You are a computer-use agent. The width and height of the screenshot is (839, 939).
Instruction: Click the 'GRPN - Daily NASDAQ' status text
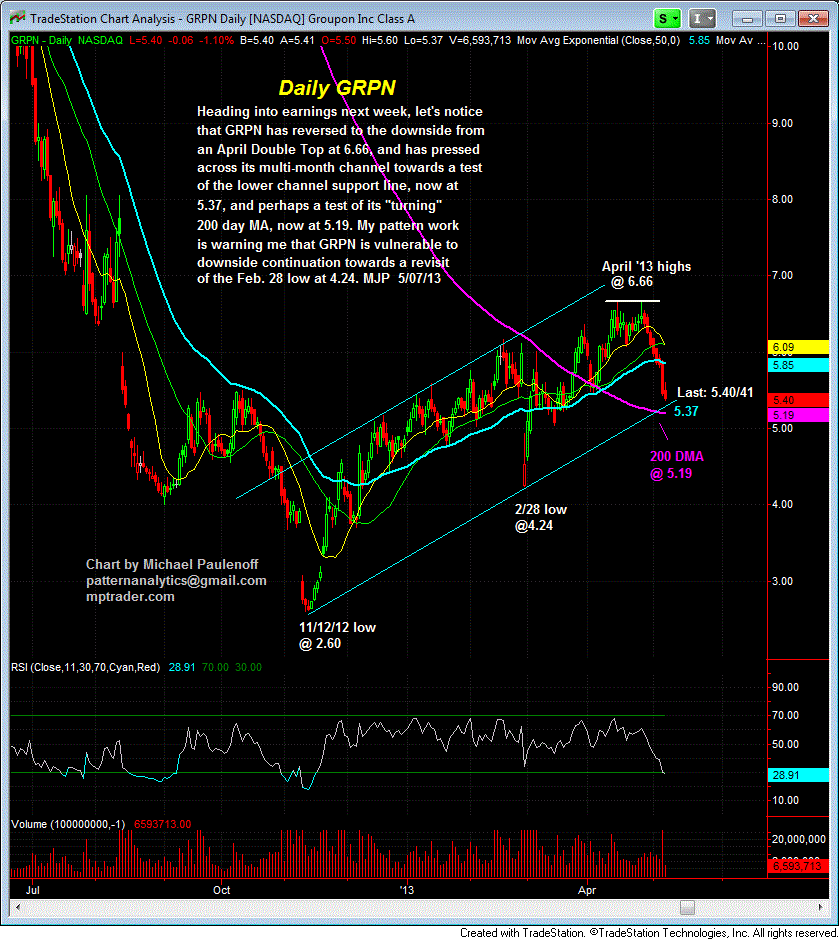pos(66,40)
